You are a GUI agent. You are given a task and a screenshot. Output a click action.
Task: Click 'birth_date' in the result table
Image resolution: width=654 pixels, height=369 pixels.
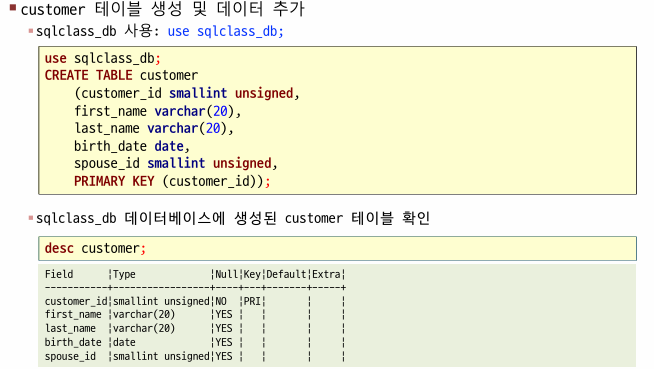[73, 342]
